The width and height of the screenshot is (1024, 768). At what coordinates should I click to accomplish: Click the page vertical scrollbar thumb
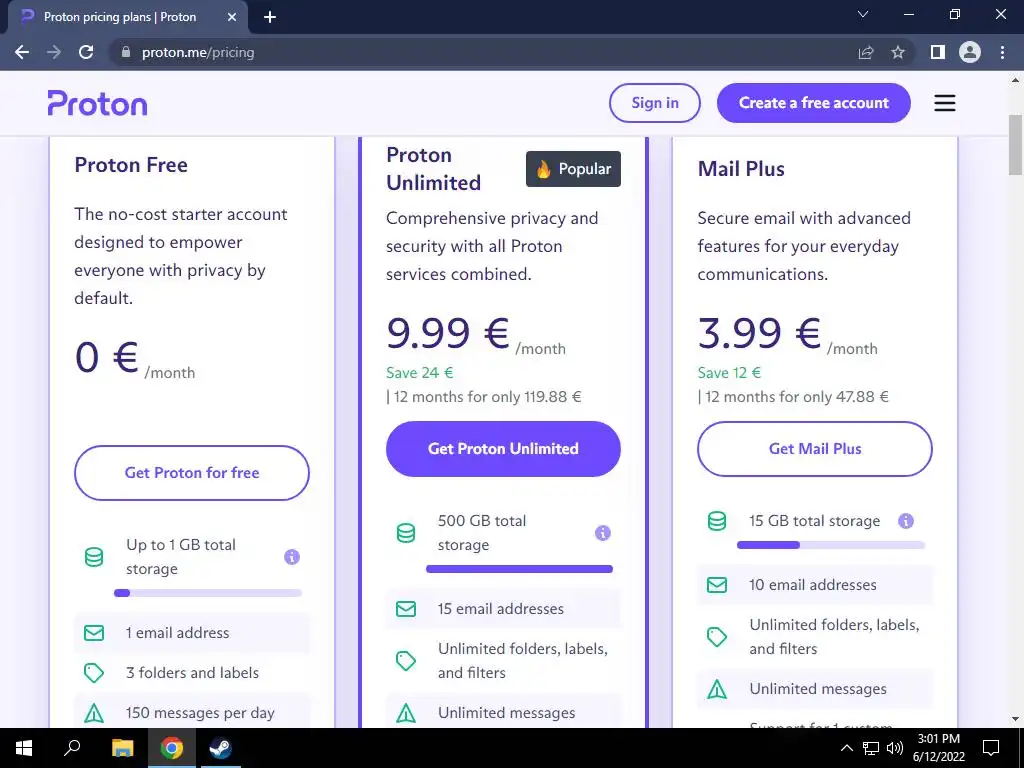pyautogui.click(x=1015, y=146)
